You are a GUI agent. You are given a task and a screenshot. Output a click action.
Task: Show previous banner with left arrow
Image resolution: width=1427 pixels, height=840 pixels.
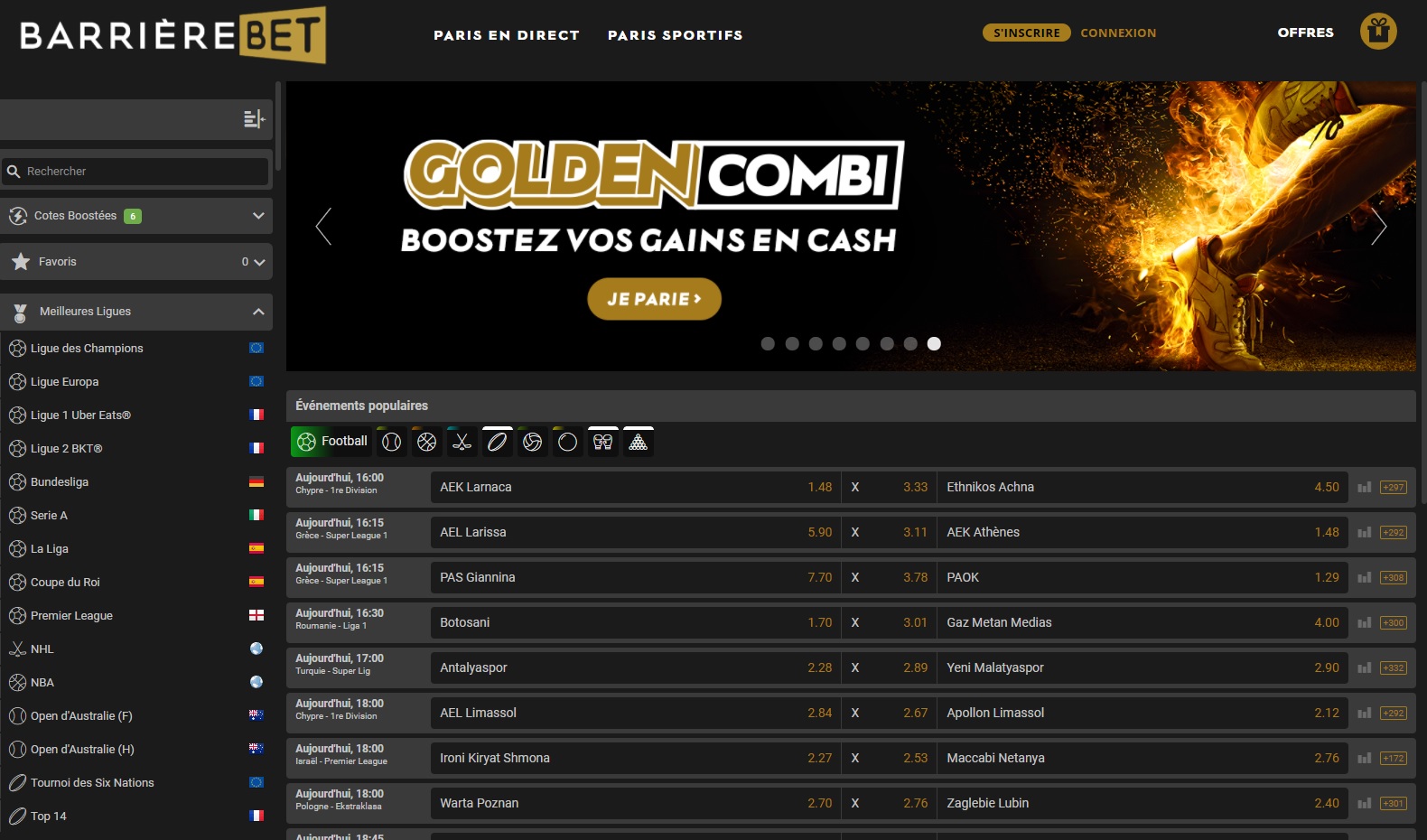click(323, 226)
